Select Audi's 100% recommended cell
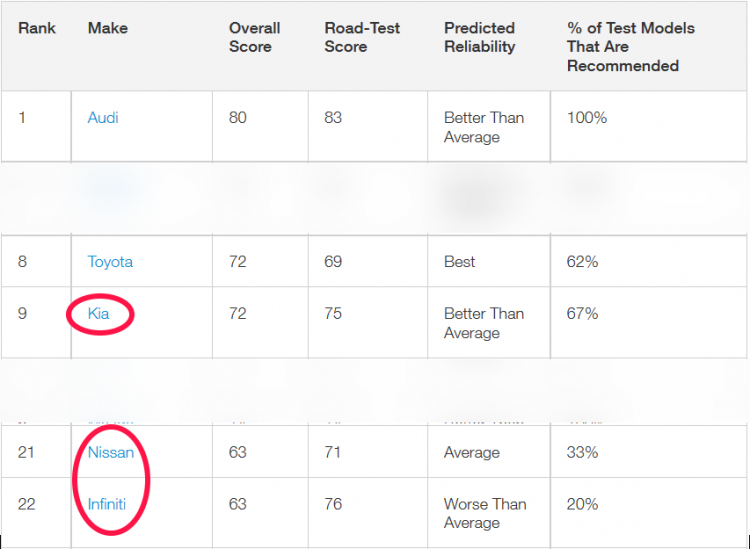Screen dimensions: 750x549 [587, 118]
